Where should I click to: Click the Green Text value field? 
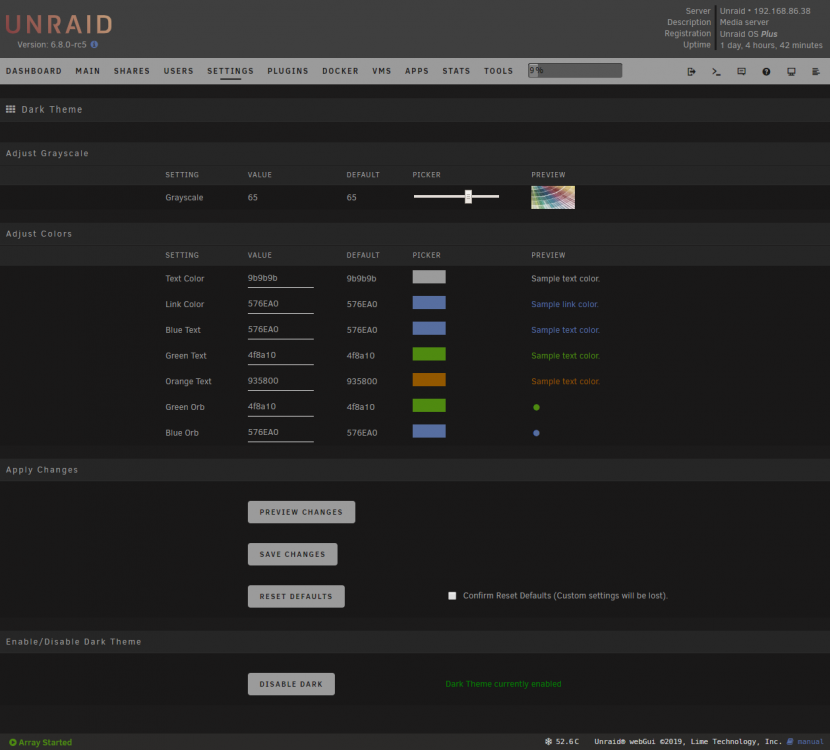(x=281, y=356)
